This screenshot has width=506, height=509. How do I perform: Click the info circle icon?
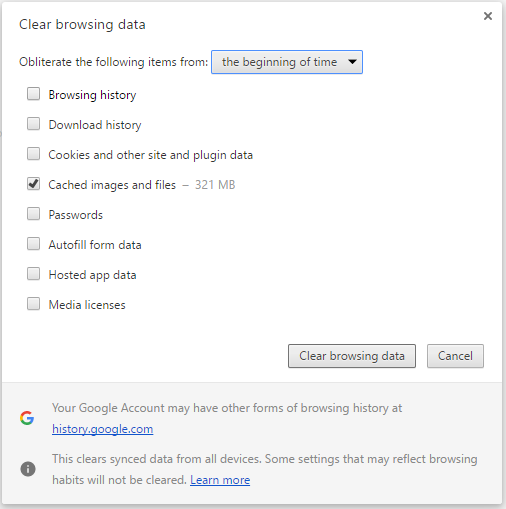pyautogui.click(x=28, y=469)
